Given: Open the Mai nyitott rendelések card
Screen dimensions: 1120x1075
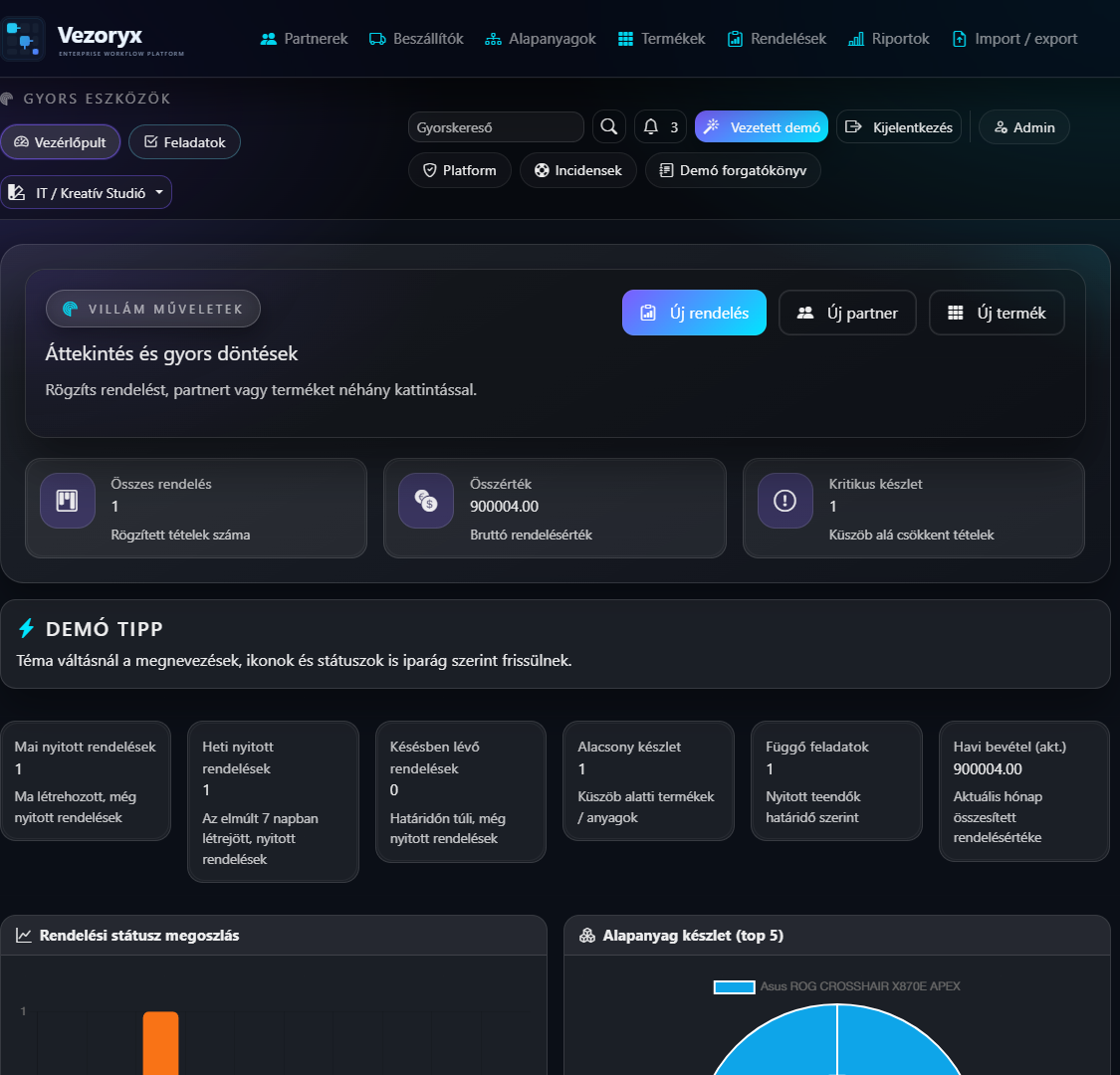Looking at the screenshot, I should point(86,780).
